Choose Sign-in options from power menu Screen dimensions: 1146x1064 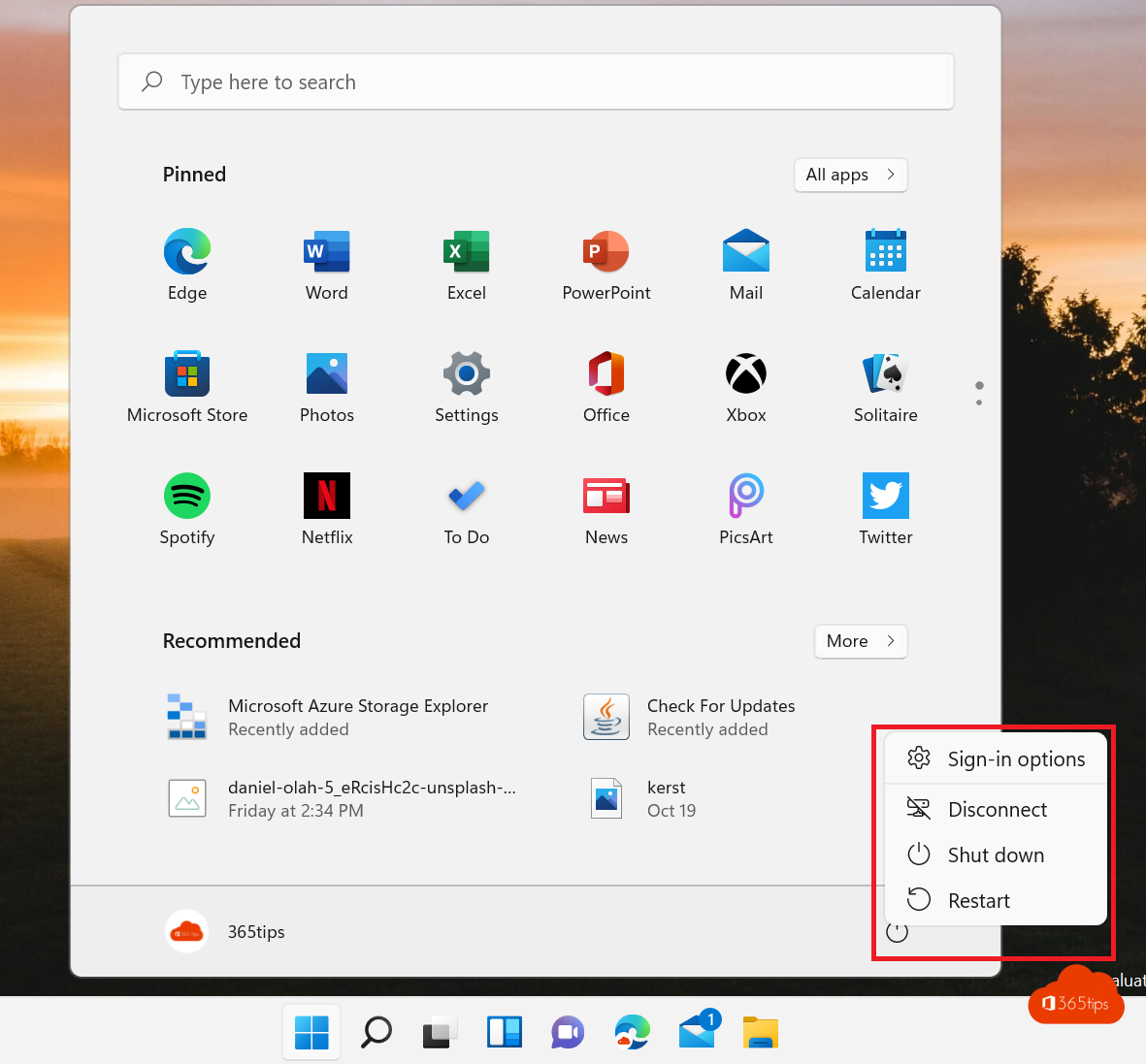point(996,758)
